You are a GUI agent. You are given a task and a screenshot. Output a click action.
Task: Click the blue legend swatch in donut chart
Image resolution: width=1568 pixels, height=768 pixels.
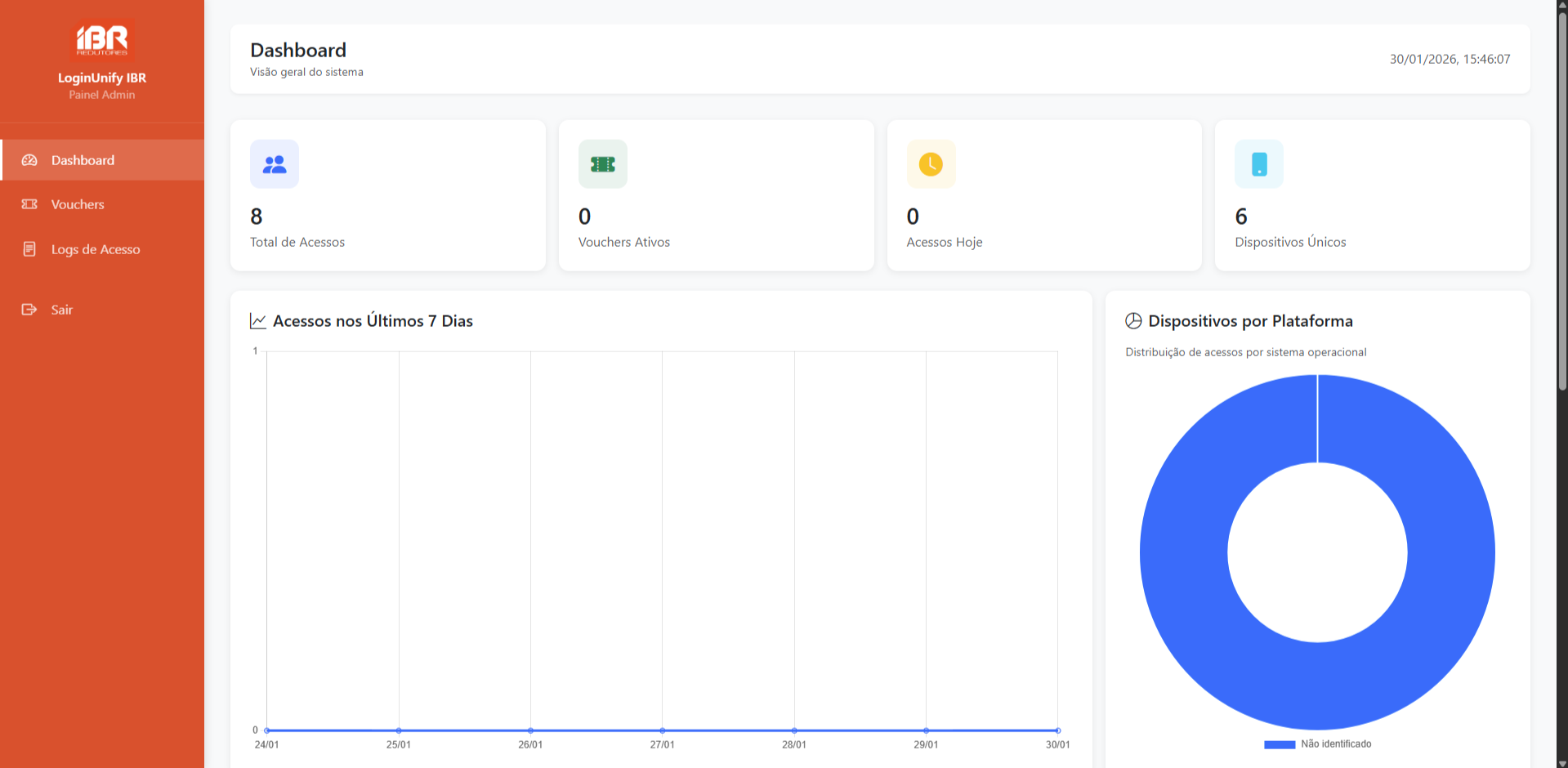point(1280,744)
